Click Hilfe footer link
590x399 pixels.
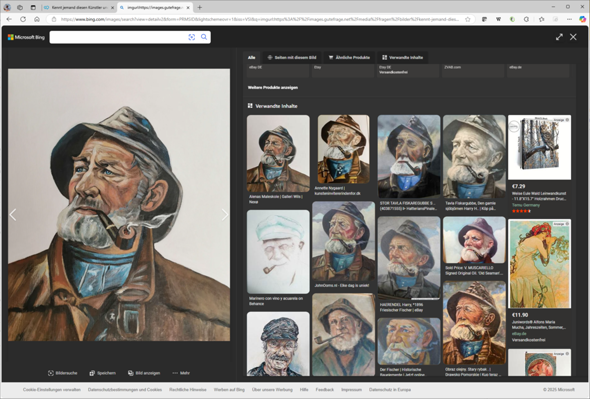[x=304, y=390]
